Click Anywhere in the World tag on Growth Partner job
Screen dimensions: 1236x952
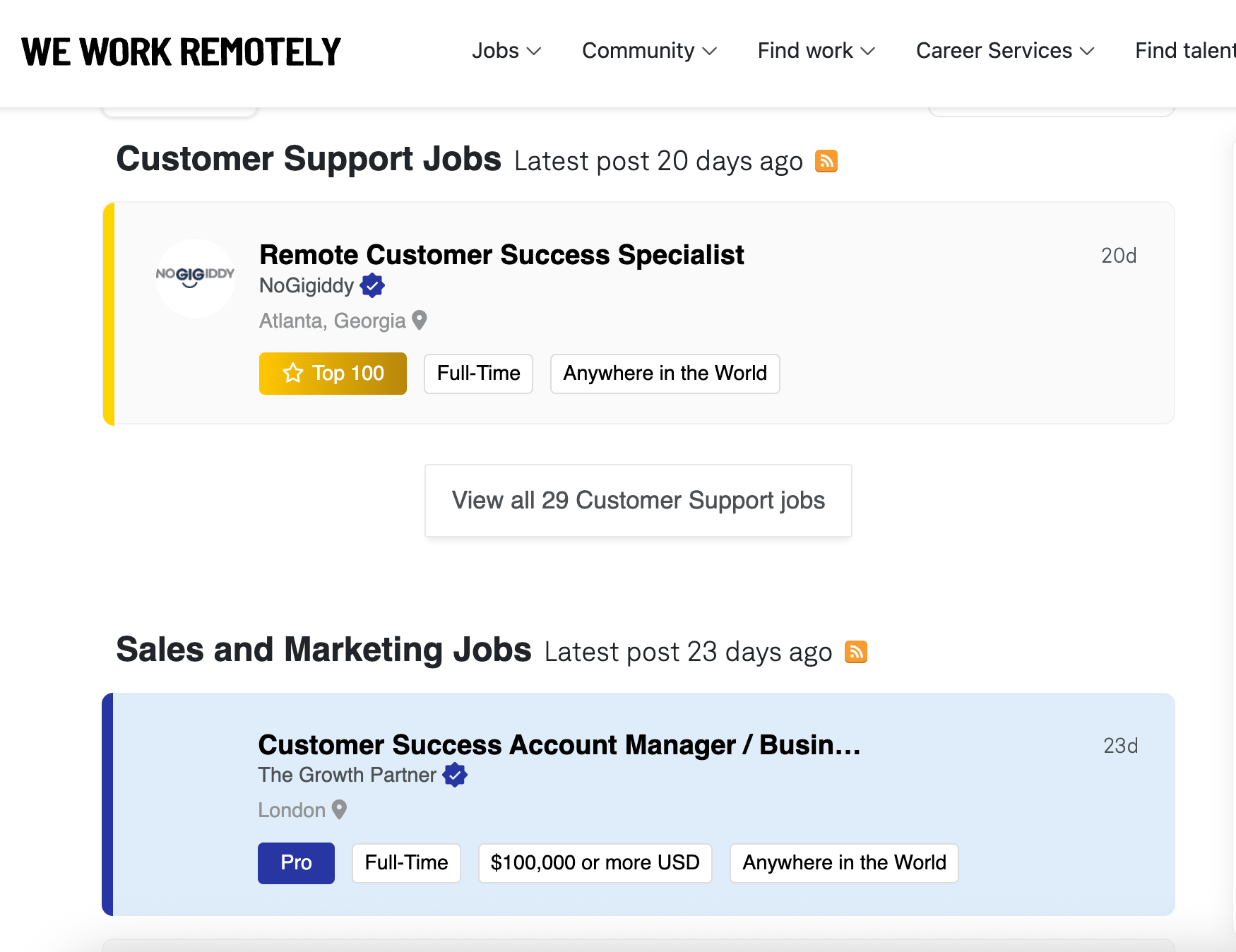(x=844, y=863)
